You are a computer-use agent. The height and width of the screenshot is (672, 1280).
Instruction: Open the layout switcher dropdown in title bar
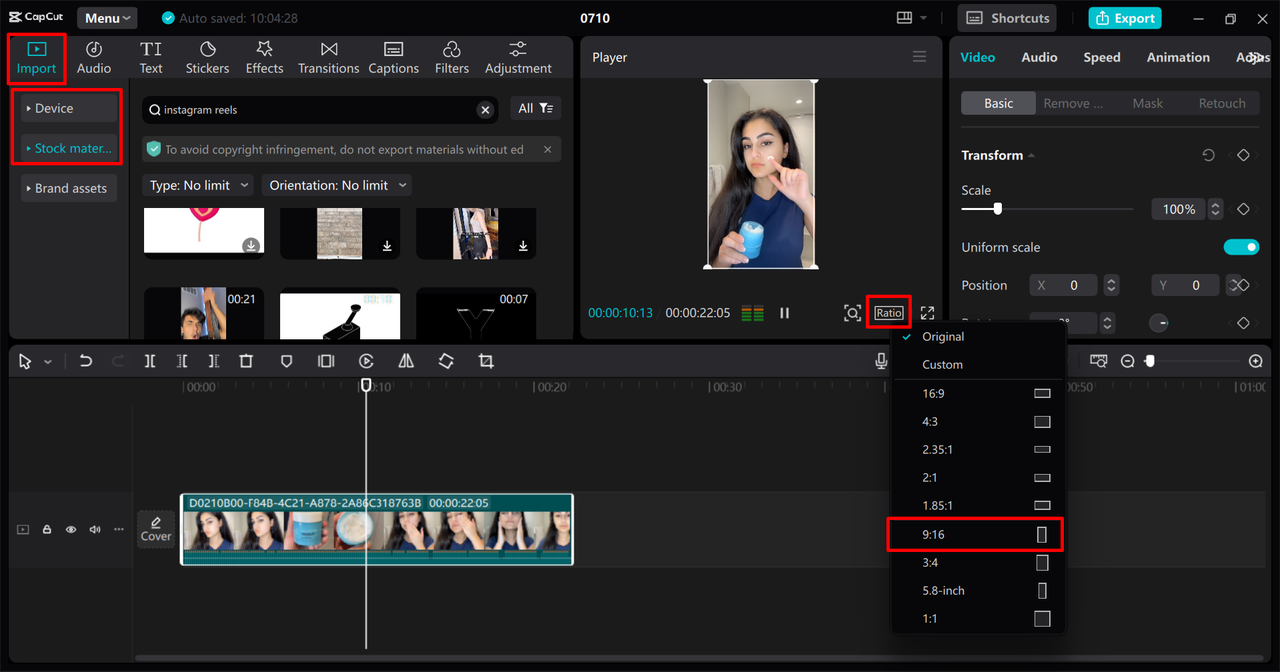[911, 18]
